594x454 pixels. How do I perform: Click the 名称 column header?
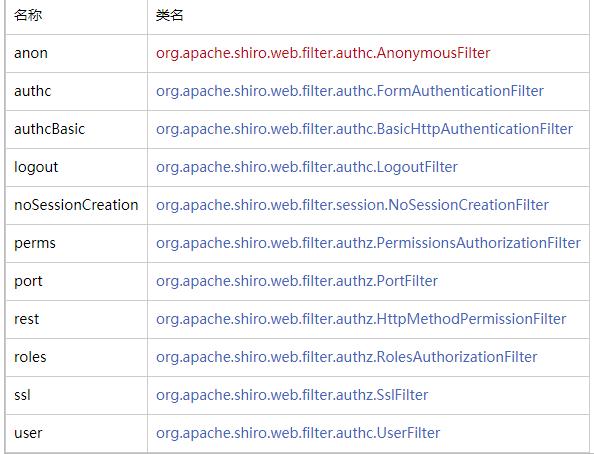28,15
